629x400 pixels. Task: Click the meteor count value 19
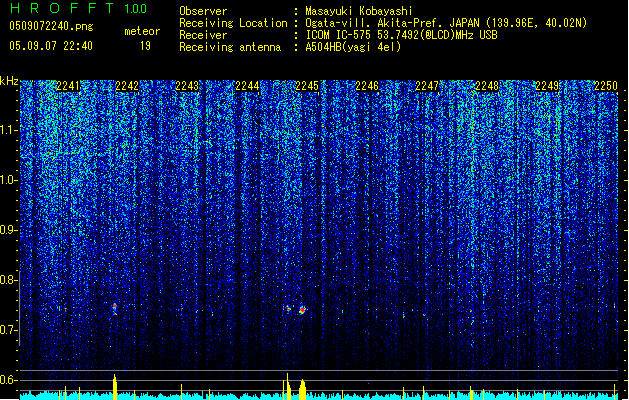point(145,46)
